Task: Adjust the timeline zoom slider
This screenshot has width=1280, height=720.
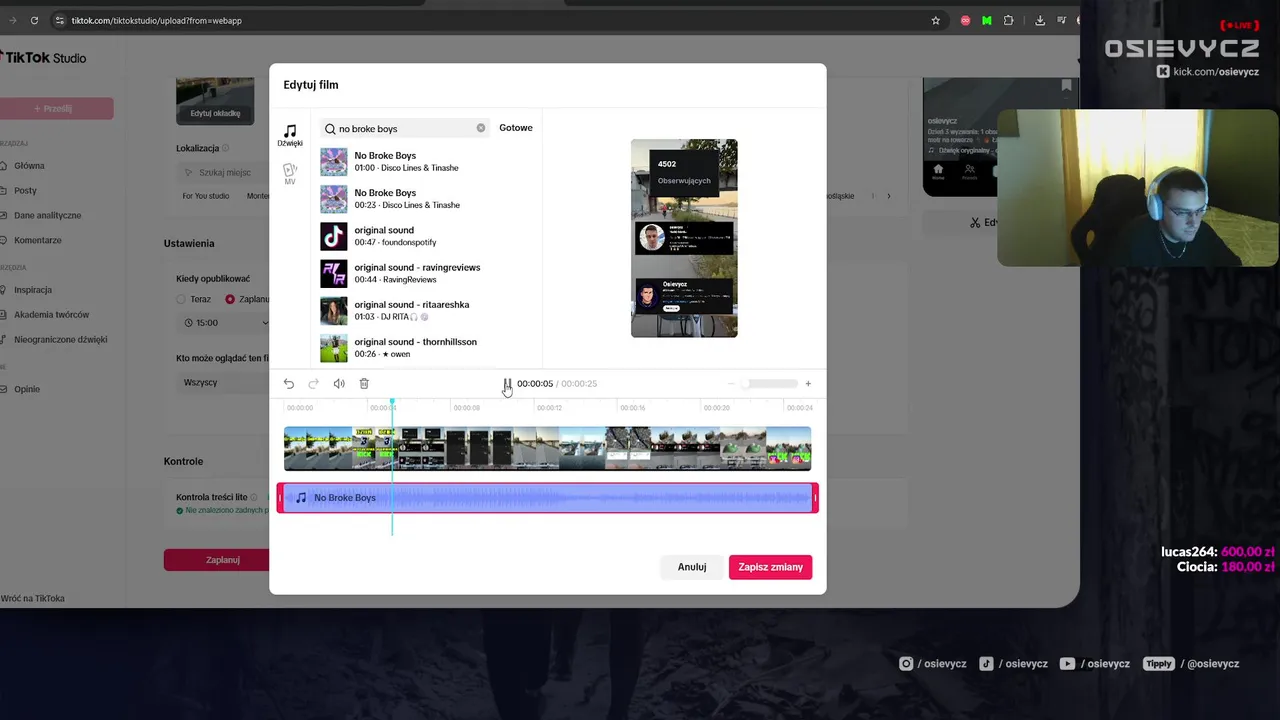Action: [x=770, y=384]
